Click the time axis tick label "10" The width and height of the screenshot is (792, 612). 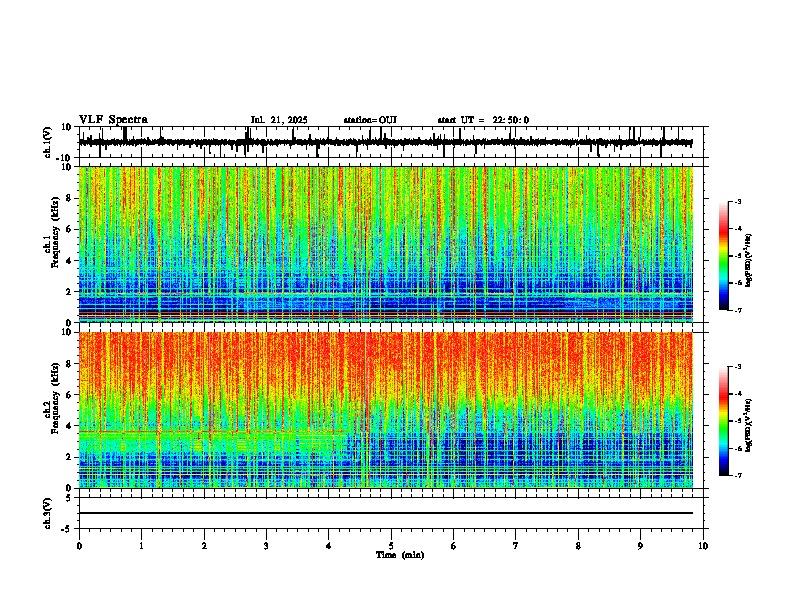tap(703, 546)
